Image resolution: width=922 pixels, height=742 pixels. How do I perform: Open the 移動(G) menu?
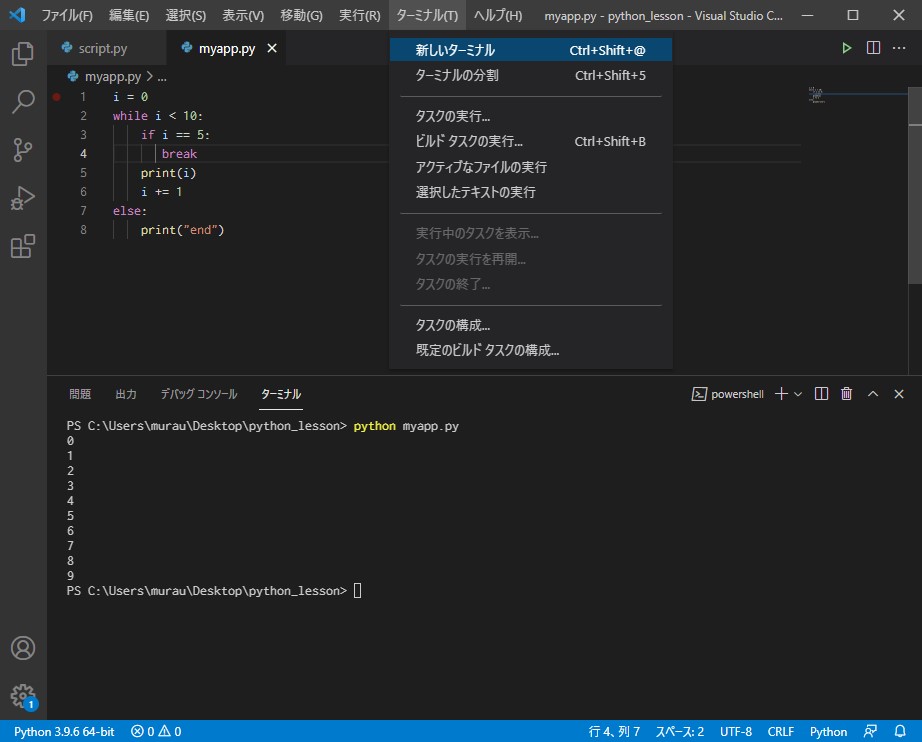[301, 15]
